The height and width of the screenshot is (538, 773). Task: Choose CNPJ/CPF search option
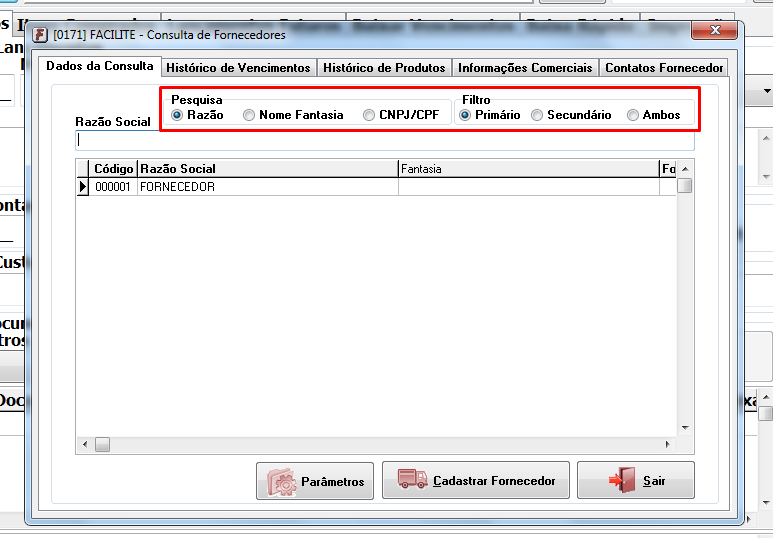pos(369,115)
